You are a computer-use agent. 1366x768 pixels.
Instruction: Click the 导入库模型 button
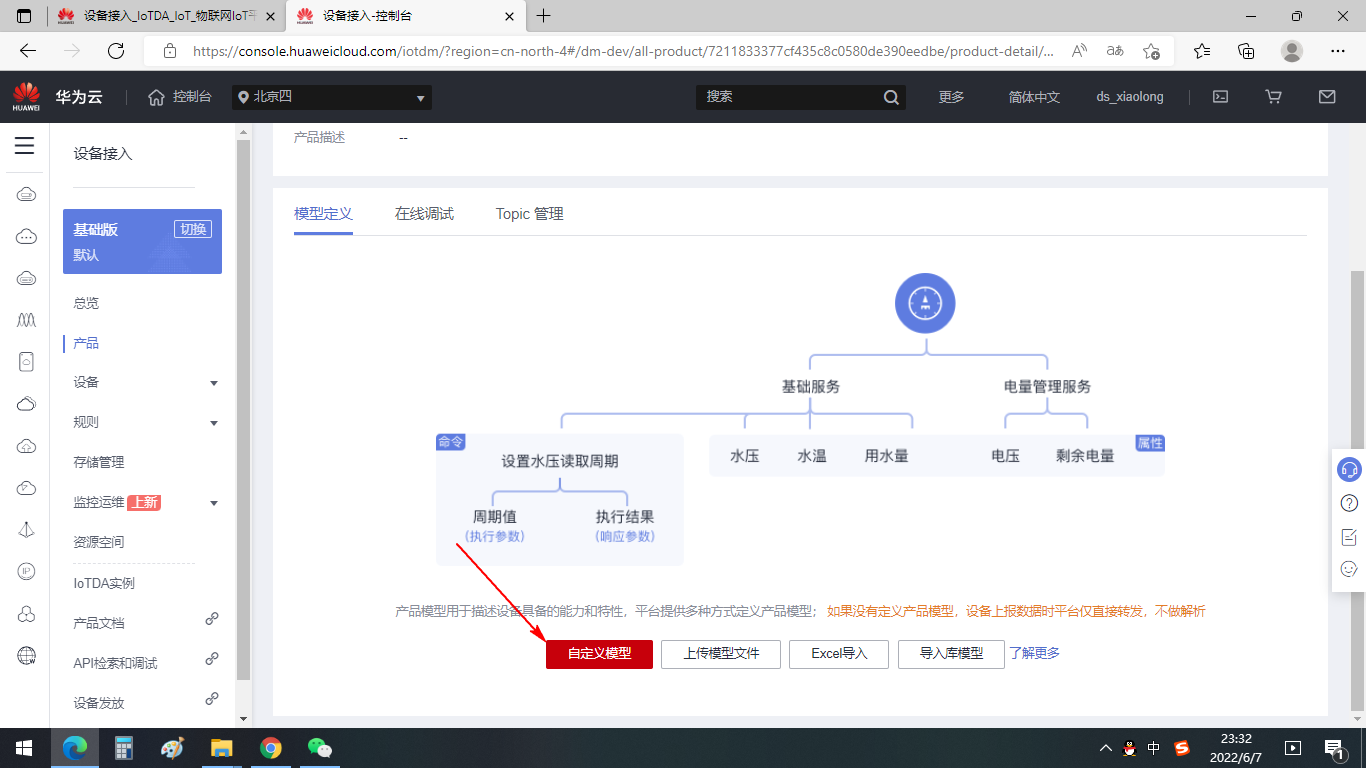(x=951, y=654)
